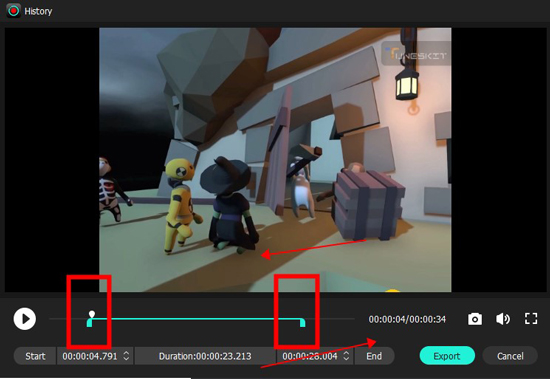The image size is (550, 379).
Task: Export the trimmed video
Action: 447,356
